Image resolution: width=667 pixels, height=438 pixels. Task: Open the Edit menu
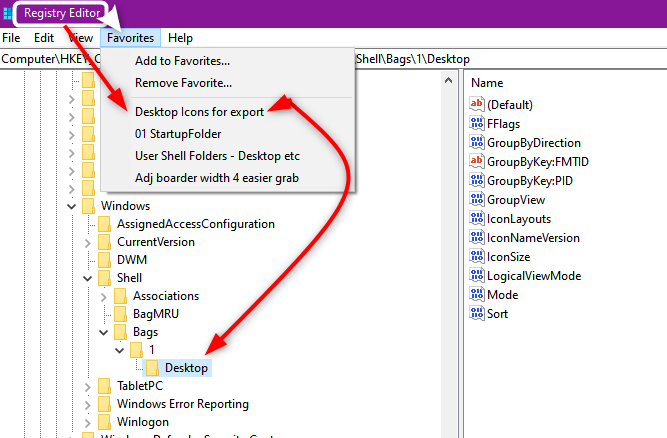[44, 38]
